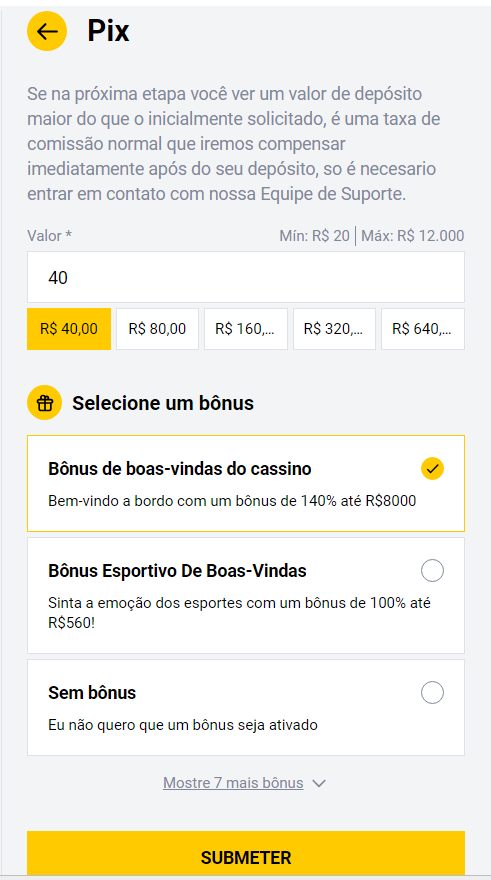Pick the R$ 80,00 preset amount

pyautogui.click(x=157, y=329)
